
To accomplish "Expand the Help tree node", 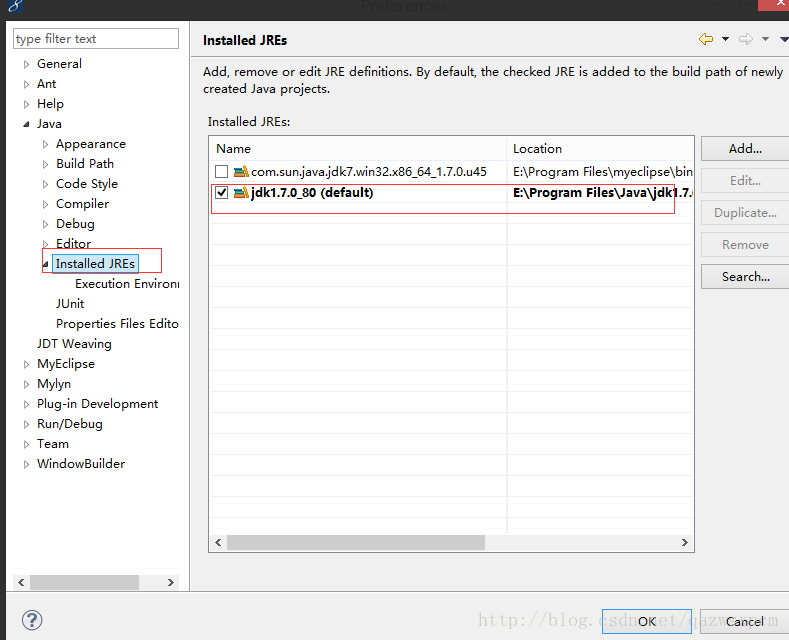I will pyautogui.click(x=27, y=105).
